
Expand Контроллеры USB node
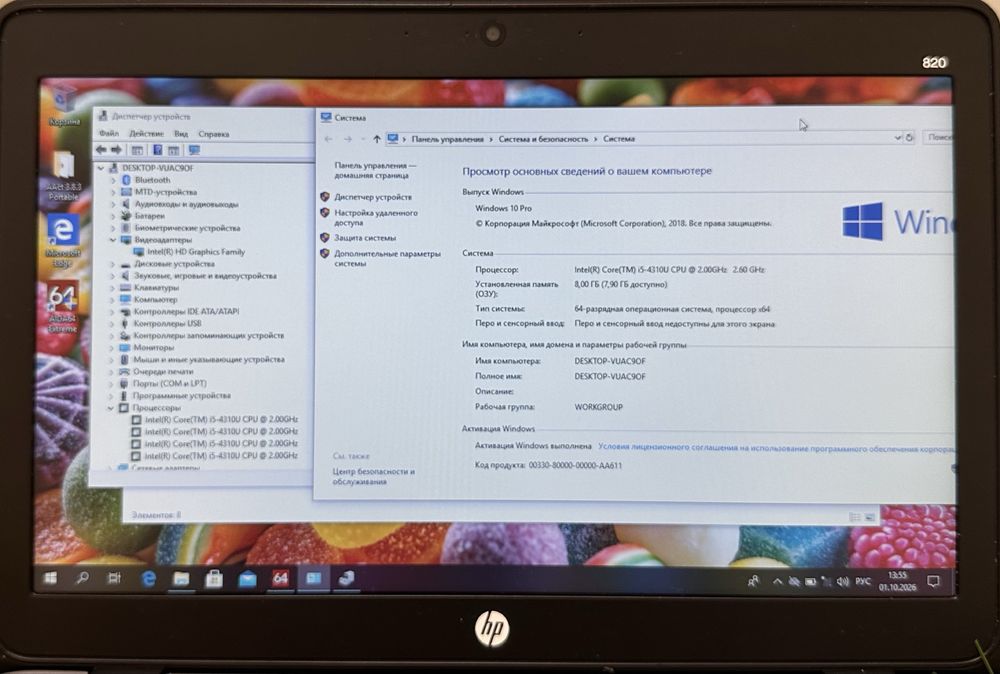pyautogui.click(x=112, y=323)
